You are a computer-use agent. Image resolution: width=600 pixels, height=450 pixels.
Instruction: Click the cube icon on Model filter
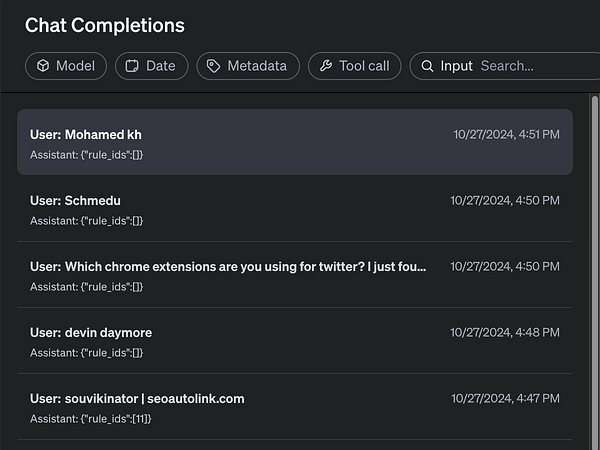coord(43,66)
